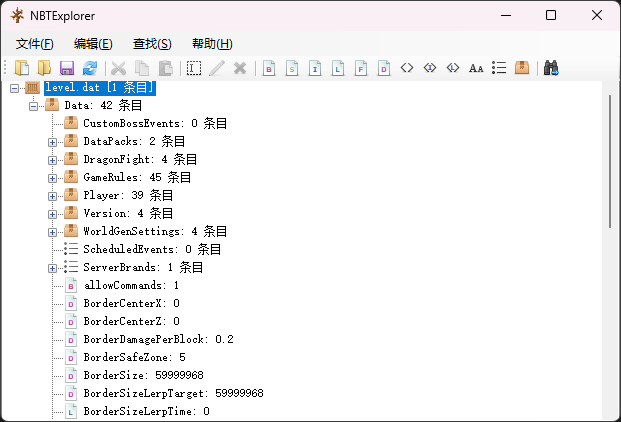Add a Short tag with S icon
Image resolution: width=621 pixels, height=422 pixels.
click(x=292, y=68)
